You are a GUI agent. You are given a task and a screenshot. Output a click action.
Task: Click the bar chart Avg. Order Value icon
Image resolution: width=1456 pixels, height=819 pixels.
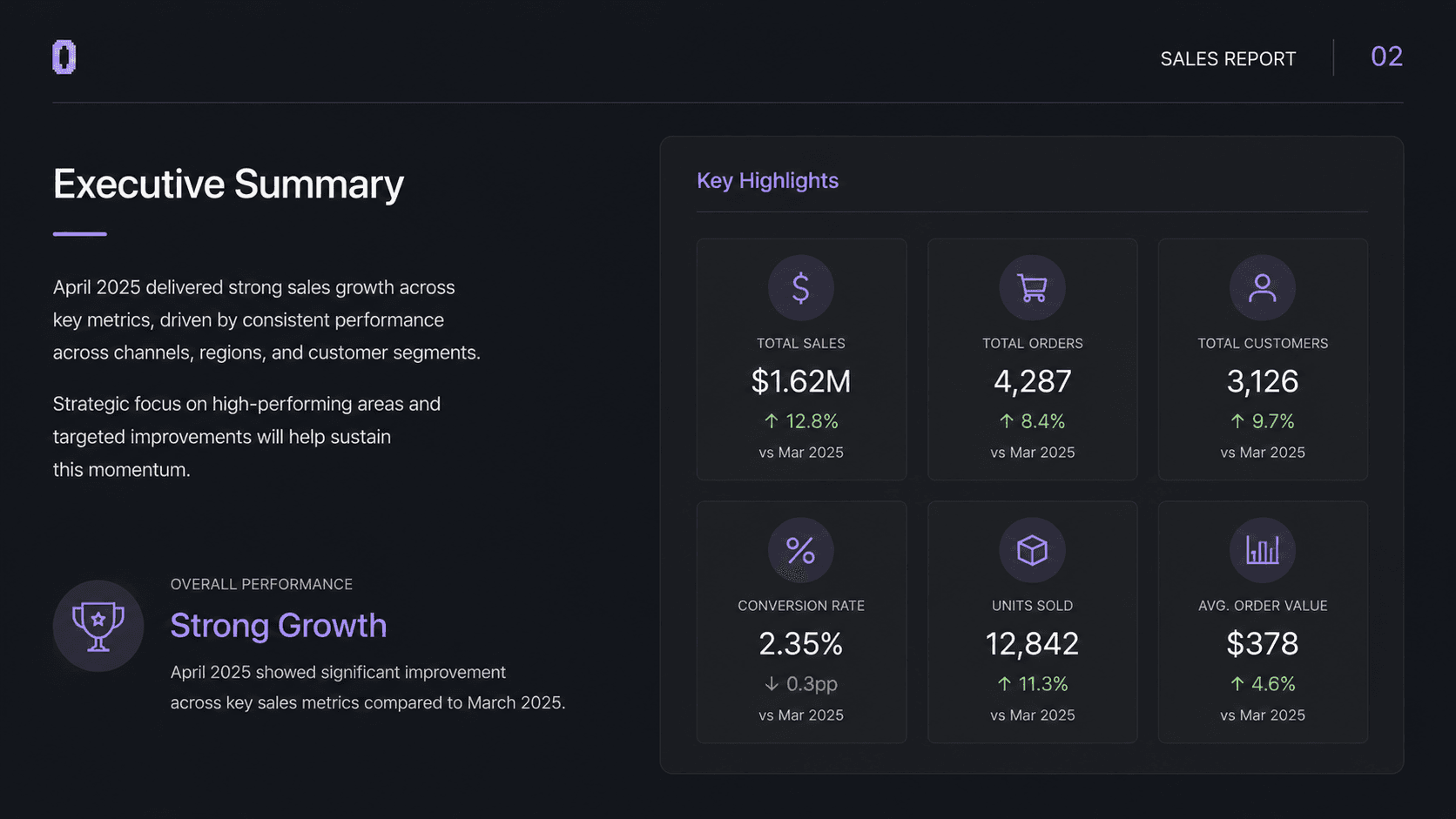click(1262, 550)
